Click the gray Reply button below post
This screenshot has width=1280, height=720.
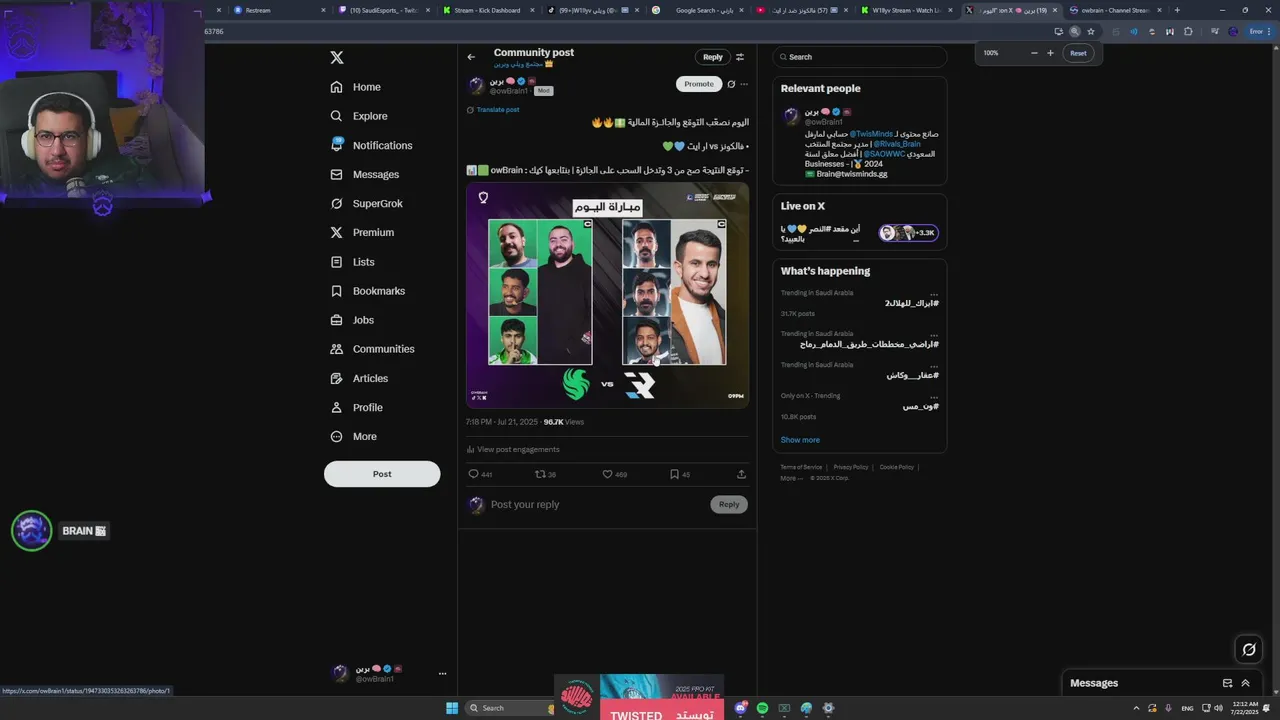[729, 504]
